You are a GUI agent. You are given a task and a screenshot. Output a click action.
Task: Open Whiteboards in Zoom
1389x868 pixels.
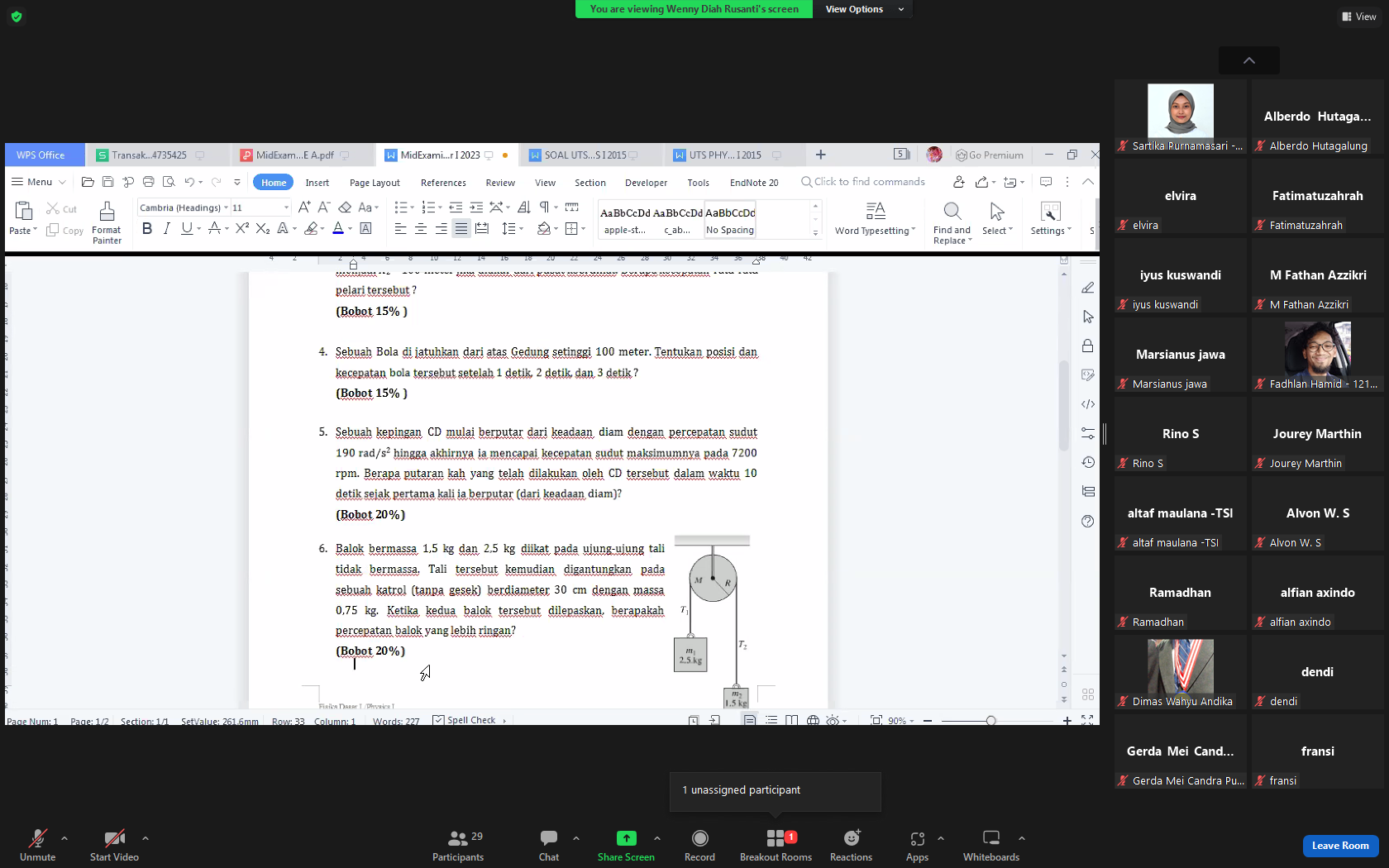[990, 845]
